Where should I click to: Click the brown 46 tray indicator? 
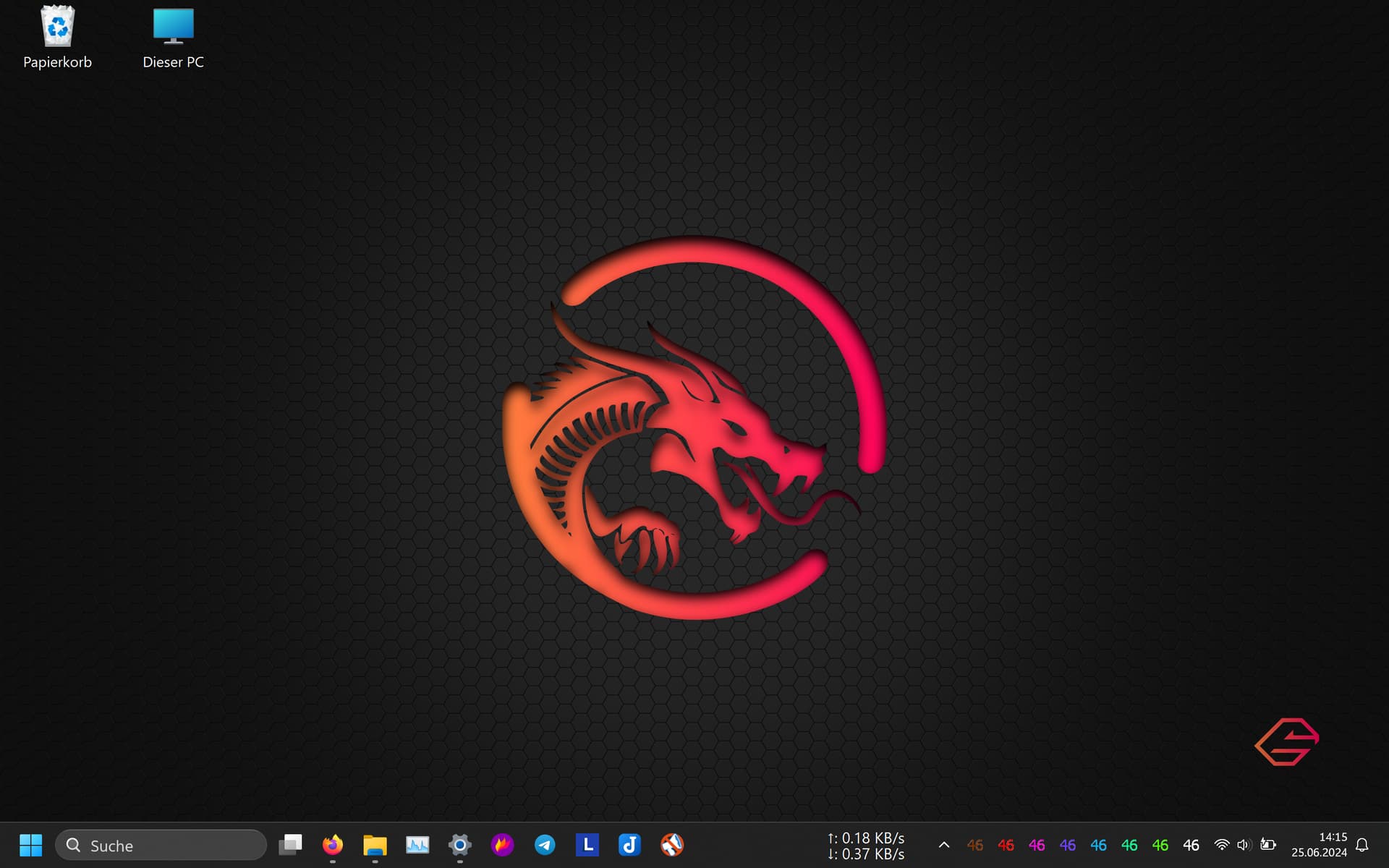(975, 845)
